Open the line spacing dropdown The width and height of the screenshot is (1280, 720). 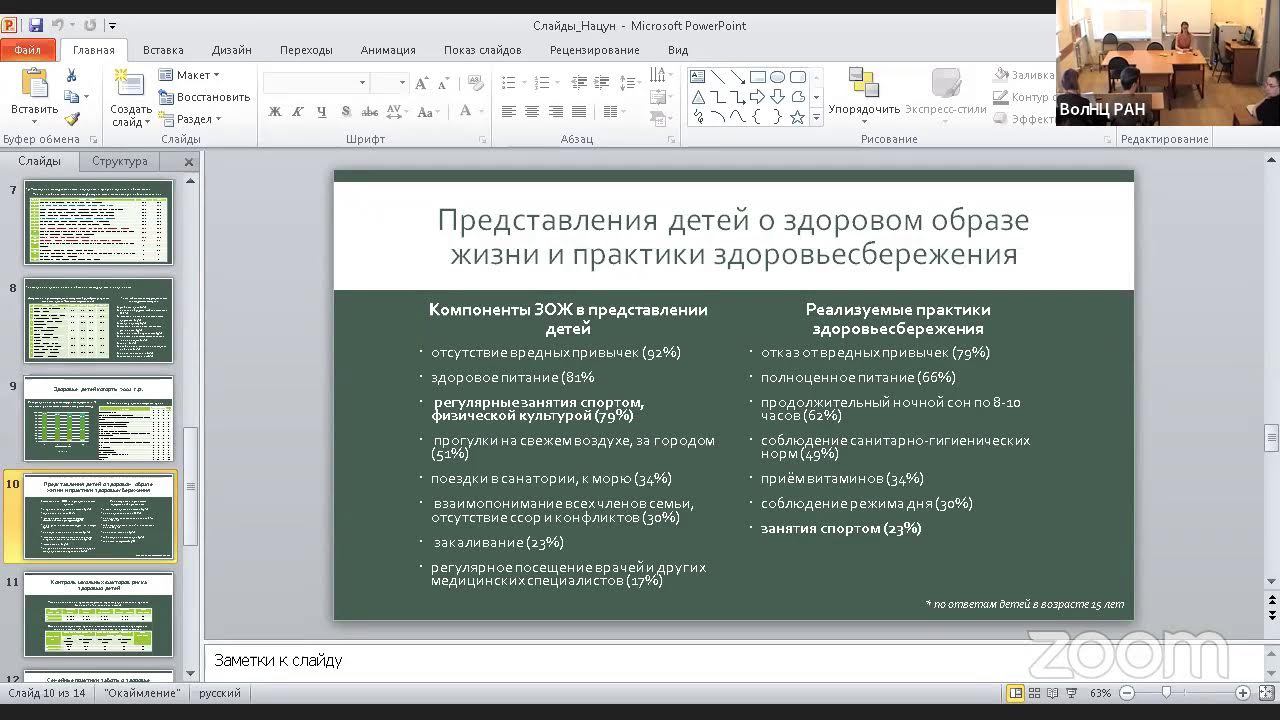(x=628, y=83)
